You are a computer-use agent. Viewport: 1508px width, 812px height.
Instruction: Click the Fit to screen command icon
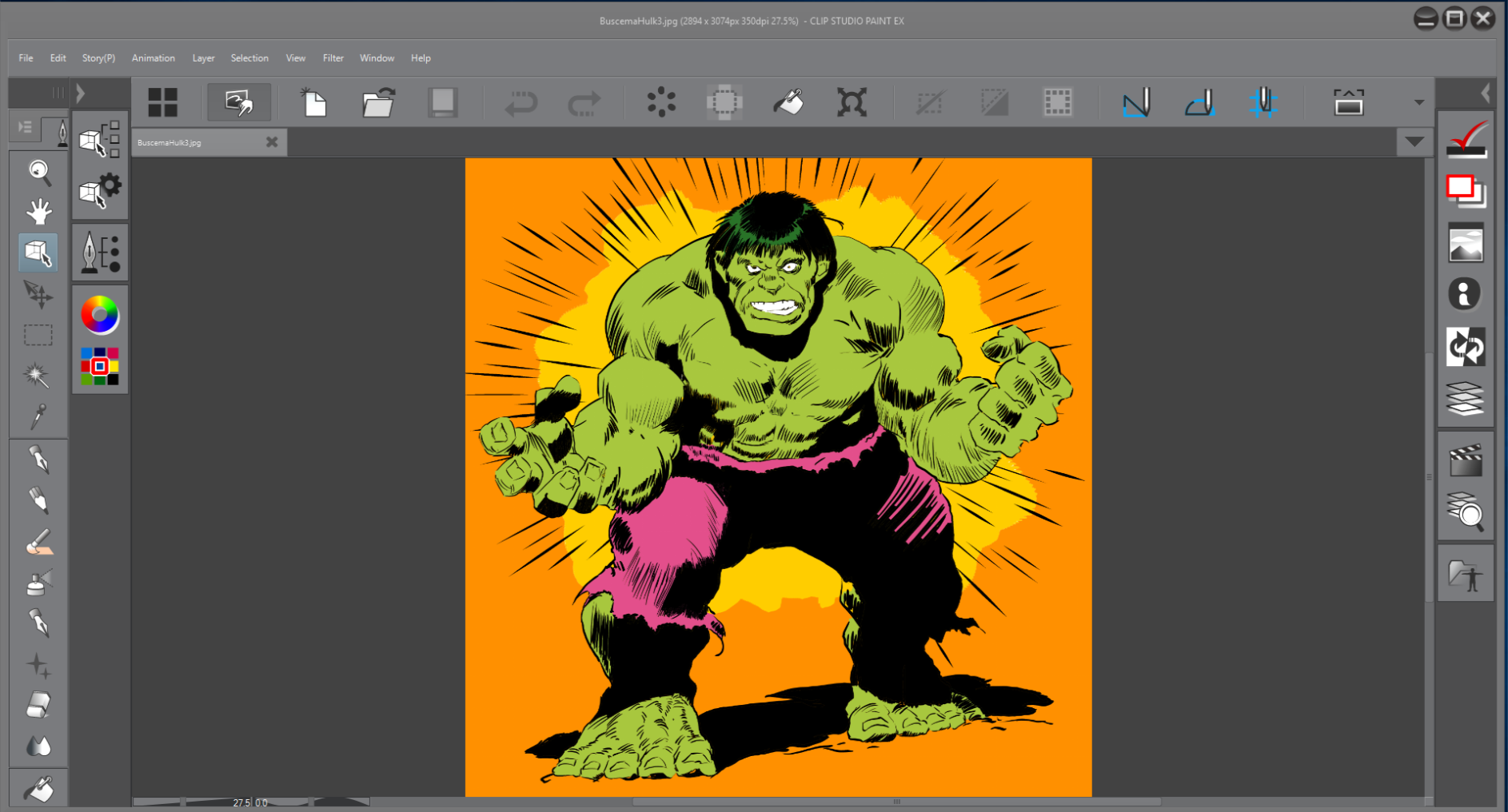1348,102
